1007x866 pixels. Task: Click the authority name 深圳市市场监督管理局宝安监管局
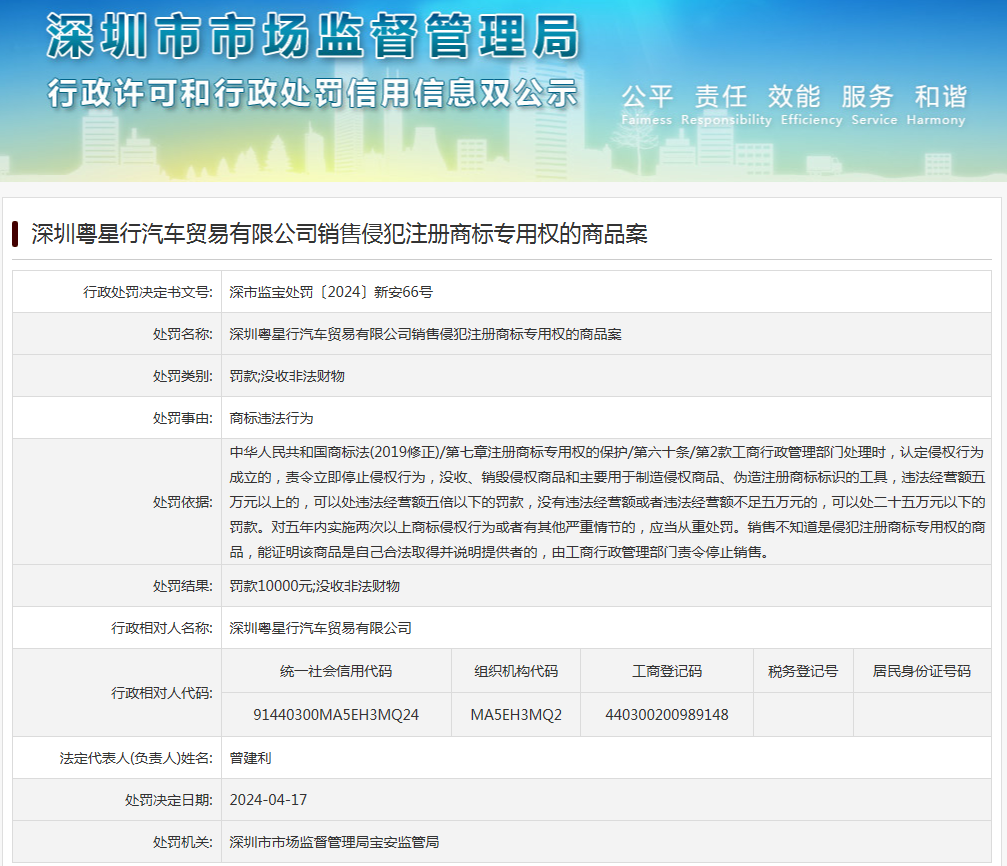tap(334, 842)
